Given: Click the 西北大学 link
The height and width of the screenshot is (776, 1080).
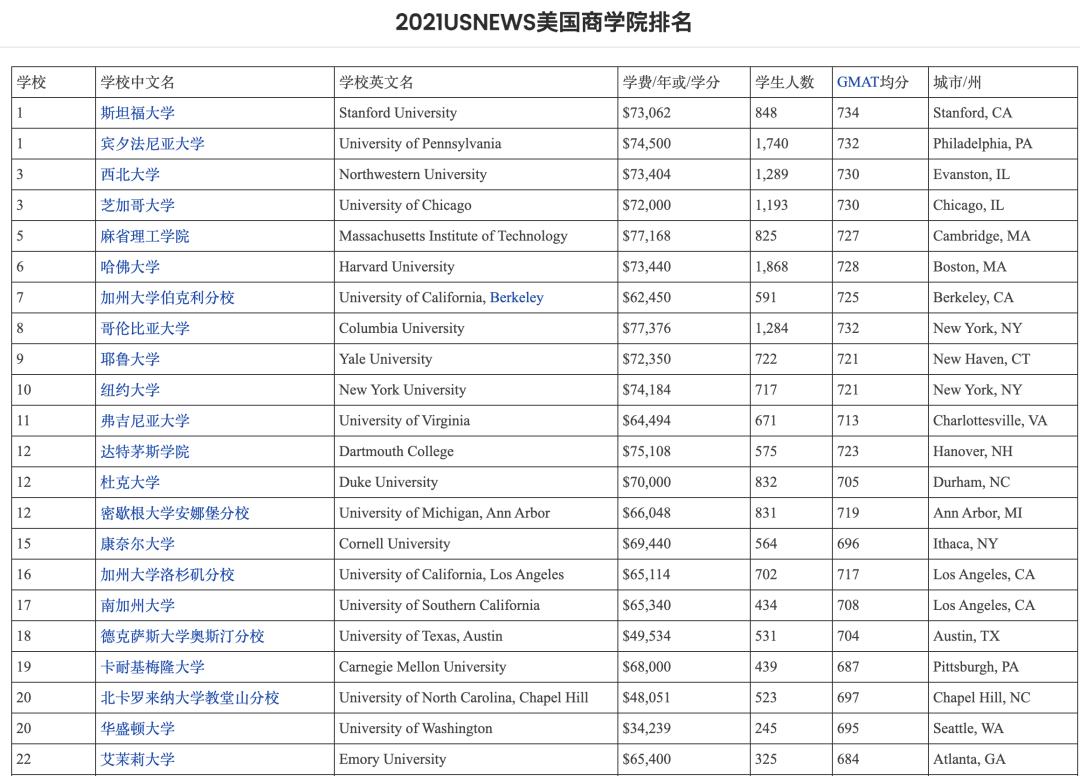Looking at the screenshot, I should [x=129, y=174].
